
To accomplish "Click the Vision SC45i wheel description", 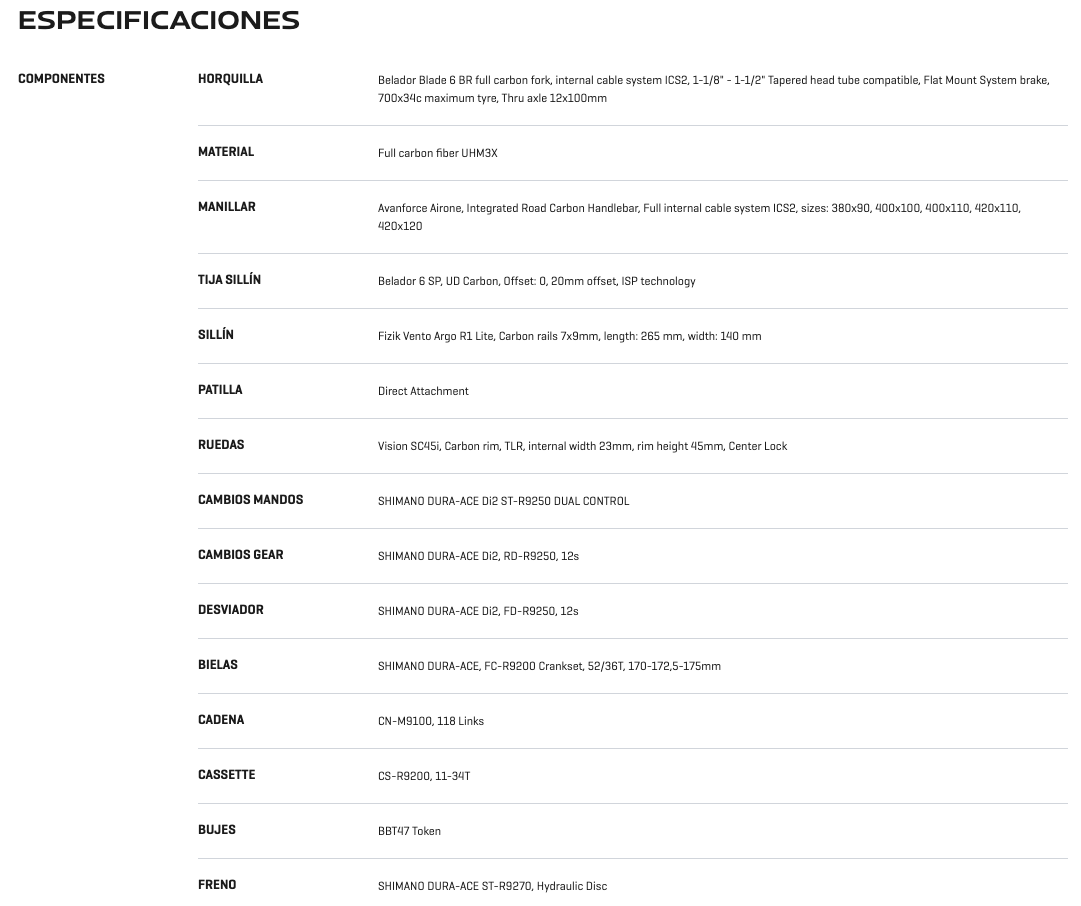I will 583,447.
